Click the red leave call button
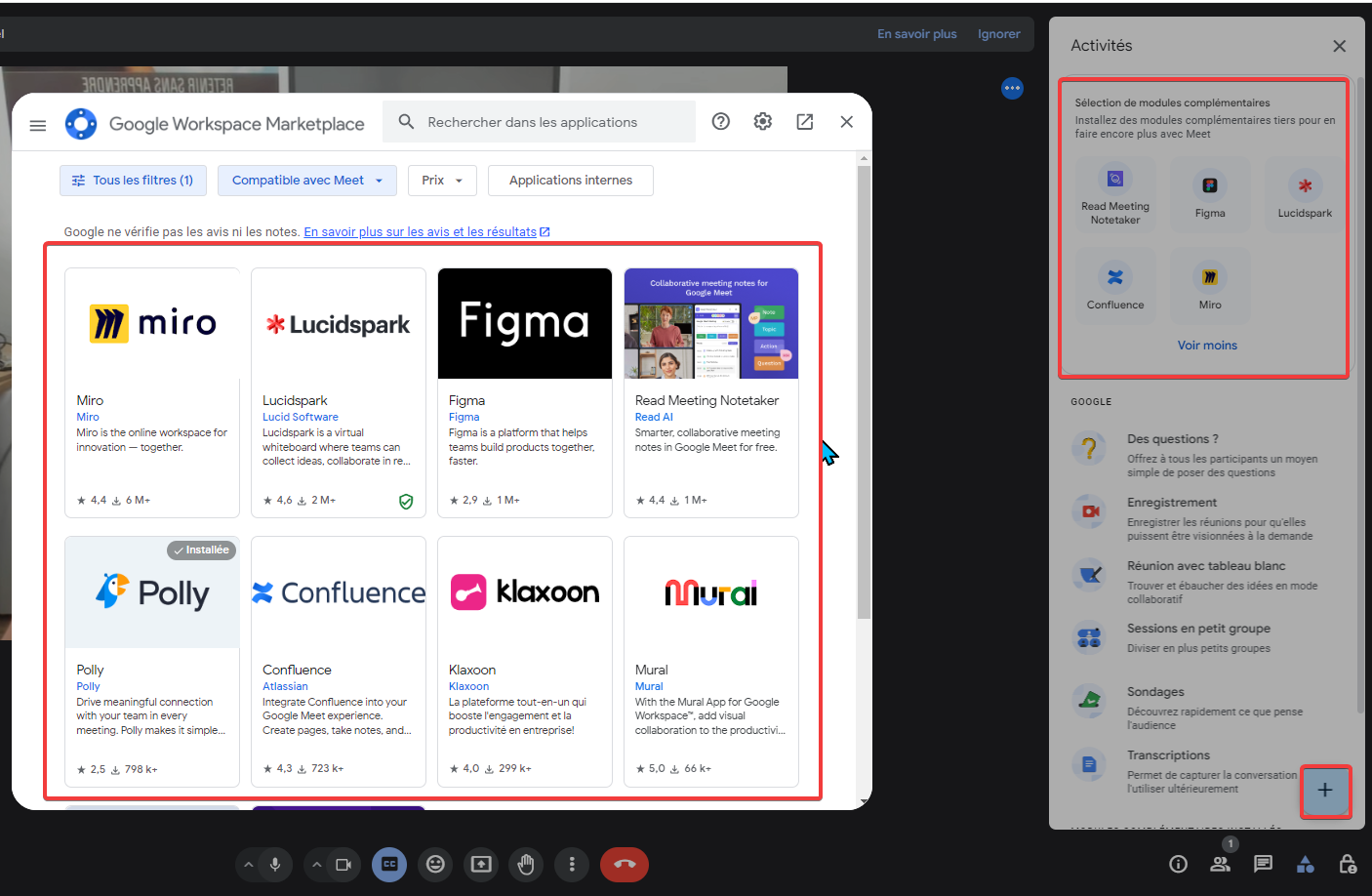1372x896 pixels. (x=625, y=865)
